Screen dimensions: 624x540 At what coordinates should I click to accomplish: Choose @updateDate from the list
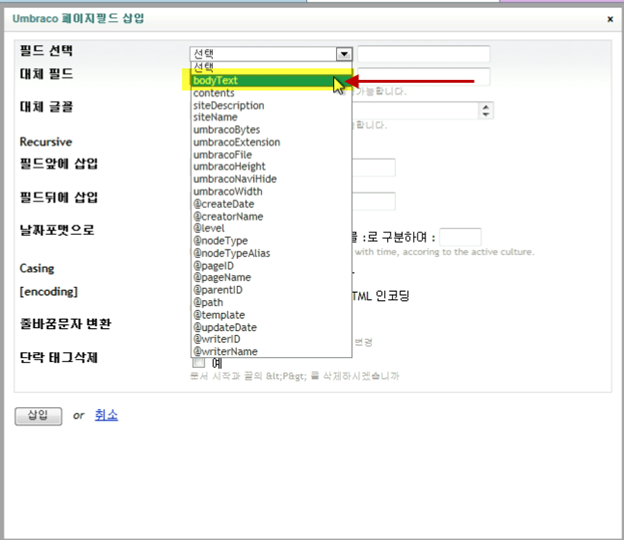pyautogui.click(x=271, y=327)
